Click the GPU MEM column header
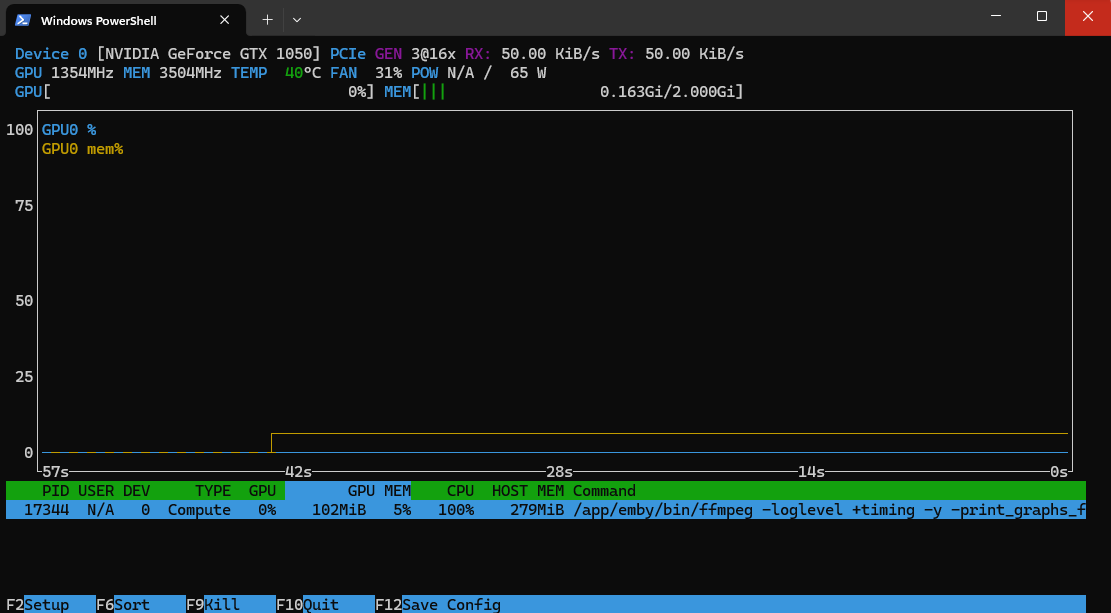 coord(379,490)
